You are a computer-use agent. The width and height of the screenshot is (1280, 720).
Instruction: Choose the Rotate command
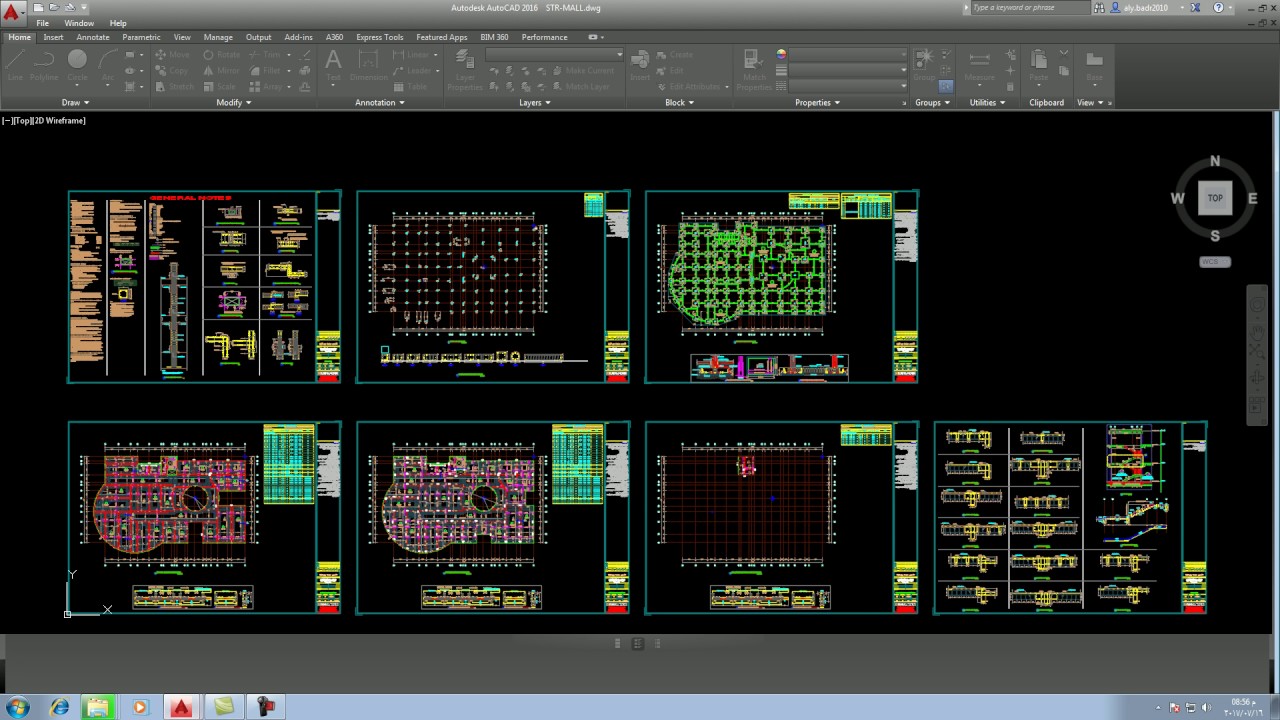(x=221, y=55)
